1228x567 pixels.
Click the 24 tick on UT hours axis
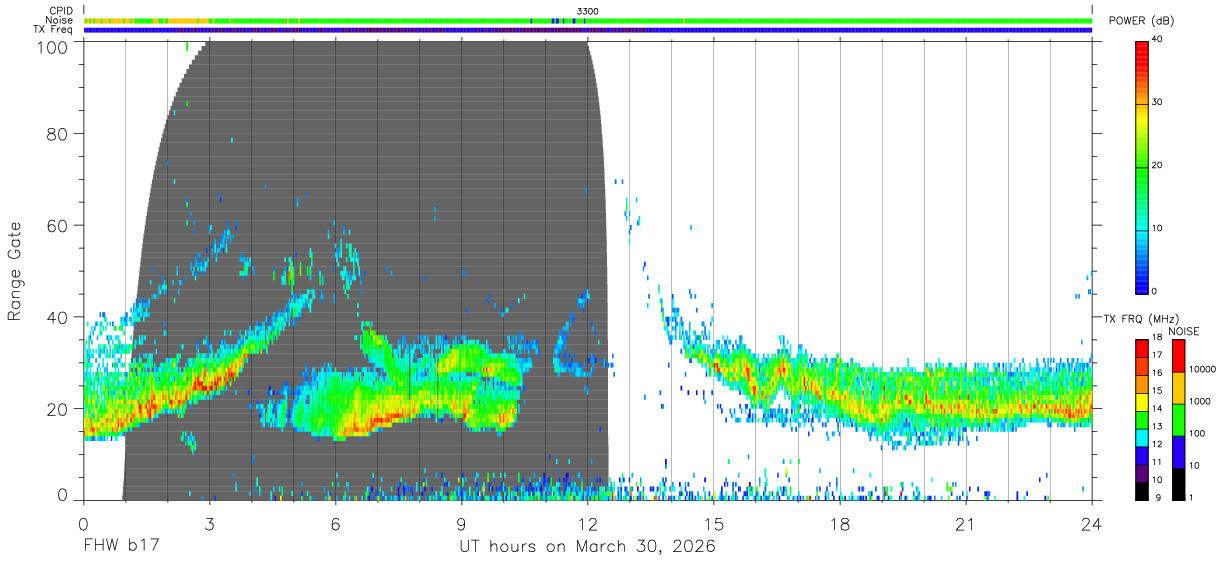point(1092,524)
